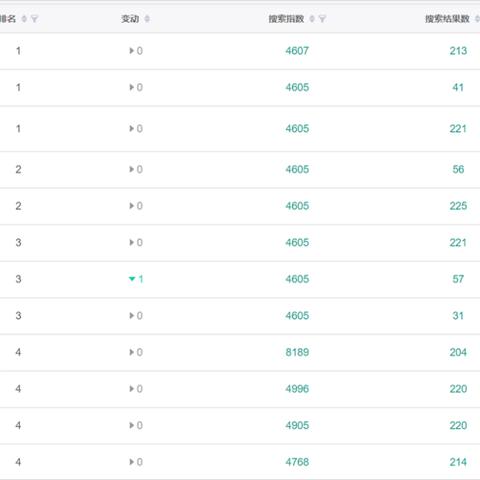The width and height of the screenshot is (480, 480).
Task: Open search index value 4607
Action: click(297, 51)
